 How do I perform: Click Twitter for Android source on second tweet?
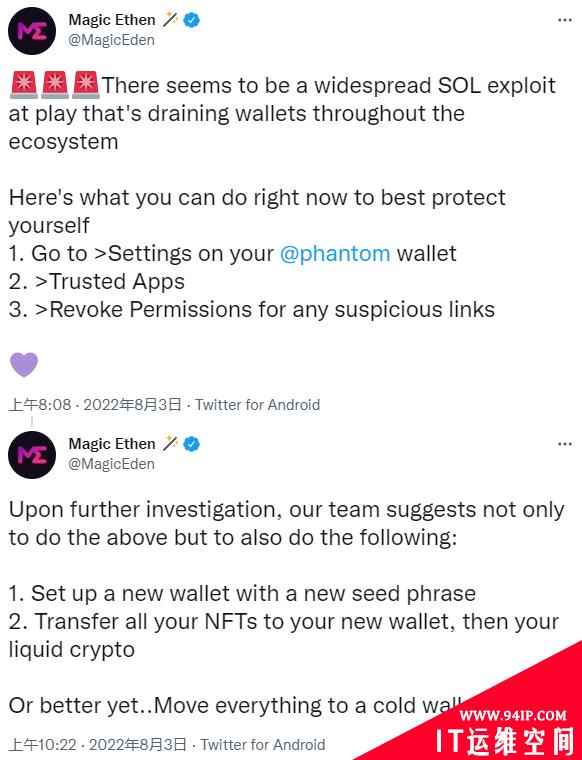click(263, 744)
